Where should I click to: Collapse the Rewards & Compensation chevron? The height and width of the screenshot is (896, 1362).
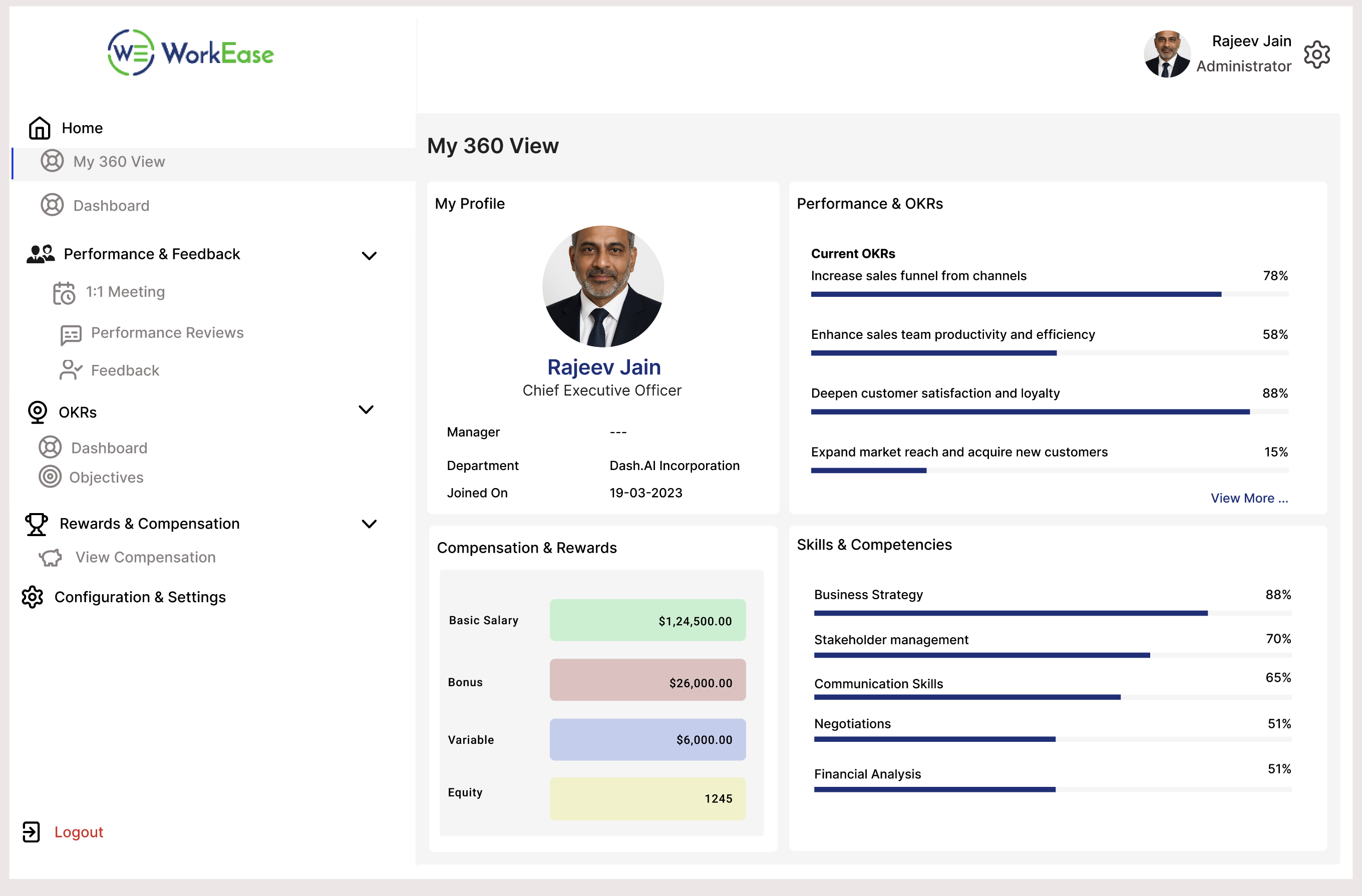(369, 524)
